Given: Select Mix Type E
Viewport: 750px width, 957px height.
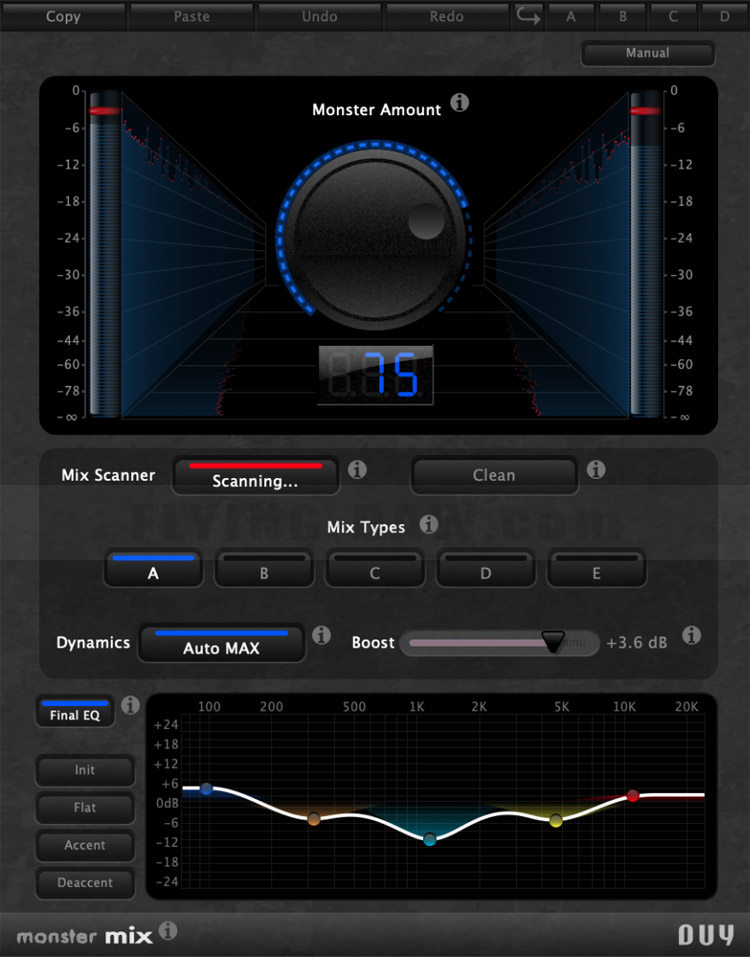Looking at the screenshot, I should tap(596, 568).
